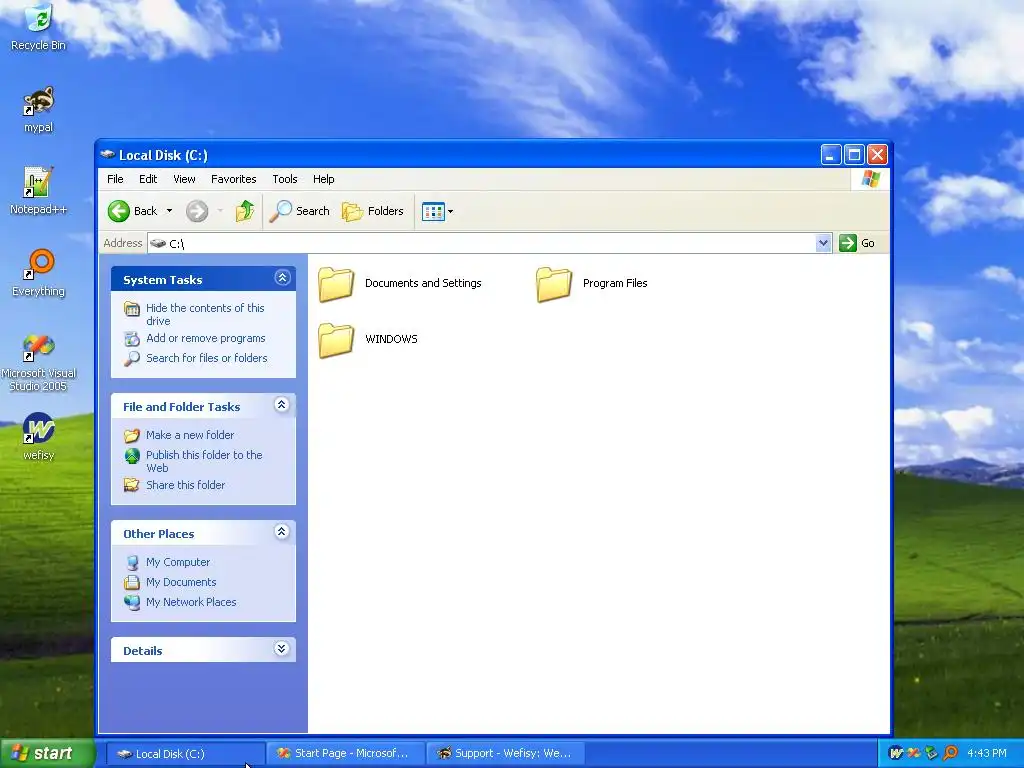The width and height of the screenshot is (1024, 768).
Task: Click My Network Places link
Action: [x=191, y=602]
